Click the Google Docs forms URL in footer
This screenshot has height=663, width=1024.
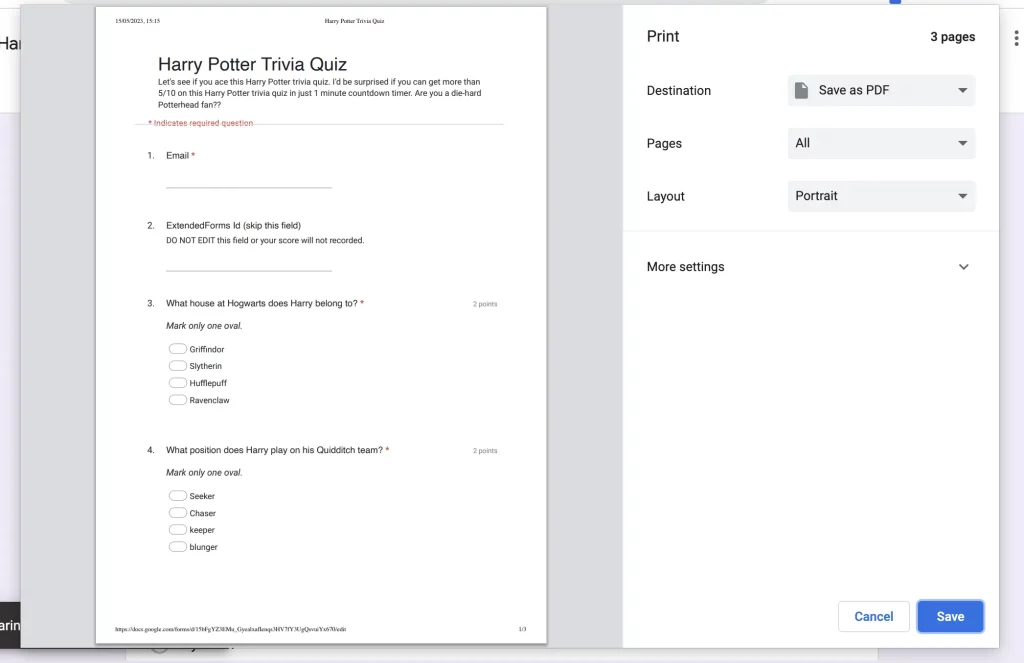pos(230,629)
